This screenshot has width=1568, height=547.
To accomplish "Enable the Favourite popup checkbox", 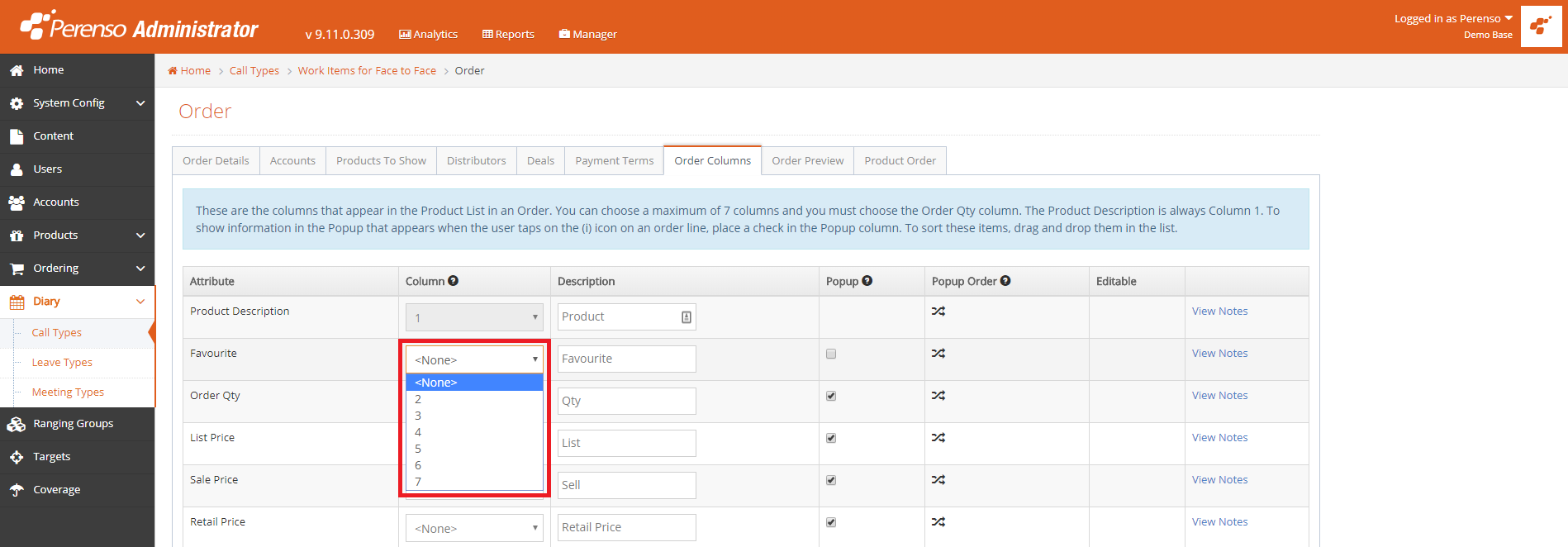I will click(x=831, y=354).
